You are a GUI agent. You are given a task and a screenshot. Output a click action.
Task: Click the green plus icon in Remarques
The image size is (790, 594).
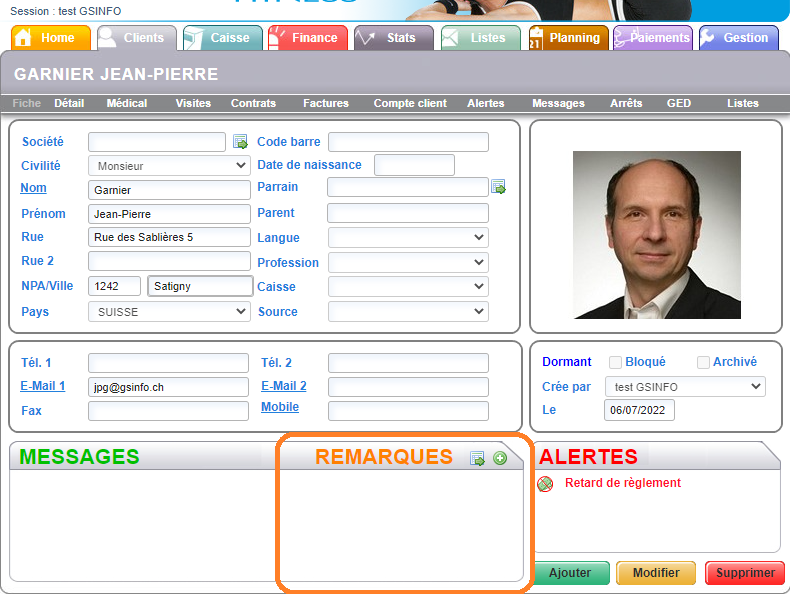coord(500,458)
